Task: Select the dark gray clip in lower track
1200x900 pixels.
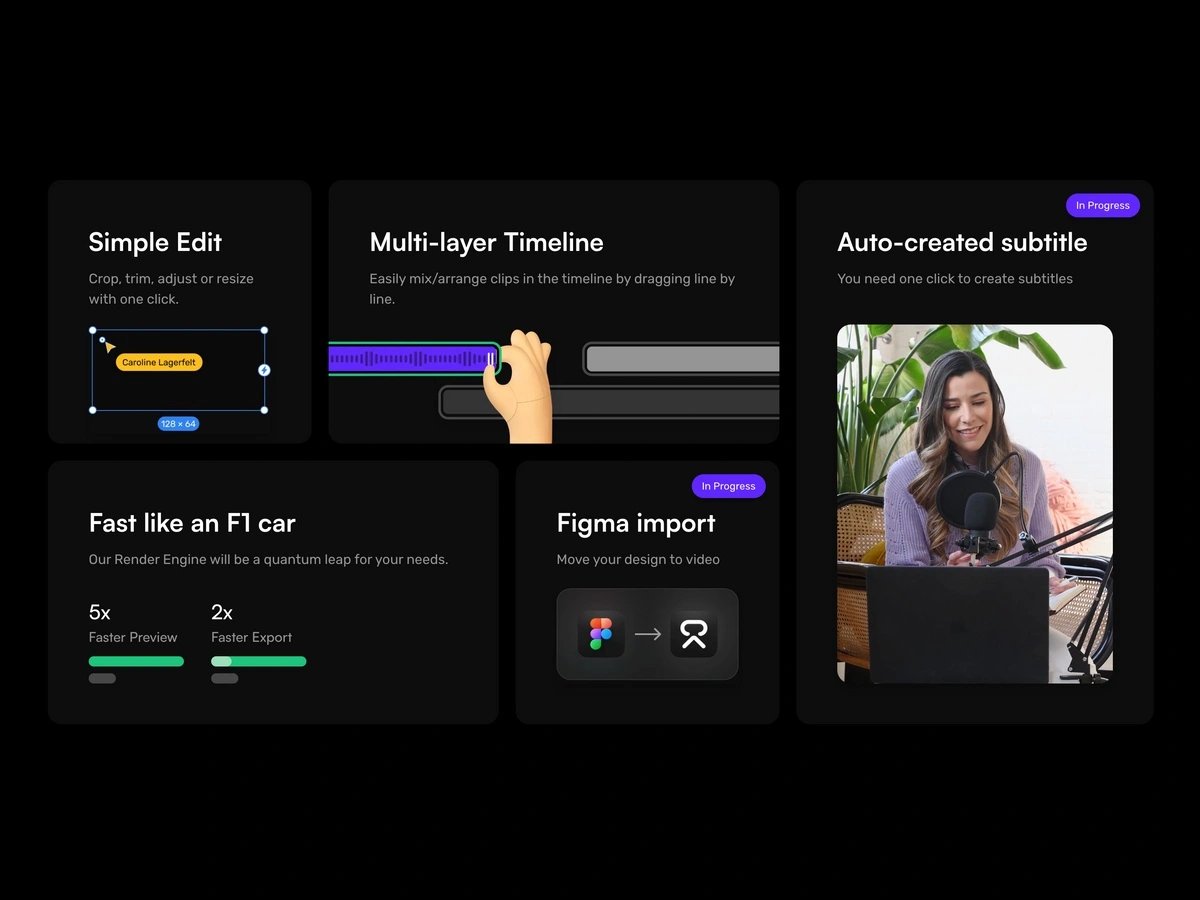Action: (x=610, y=402)
